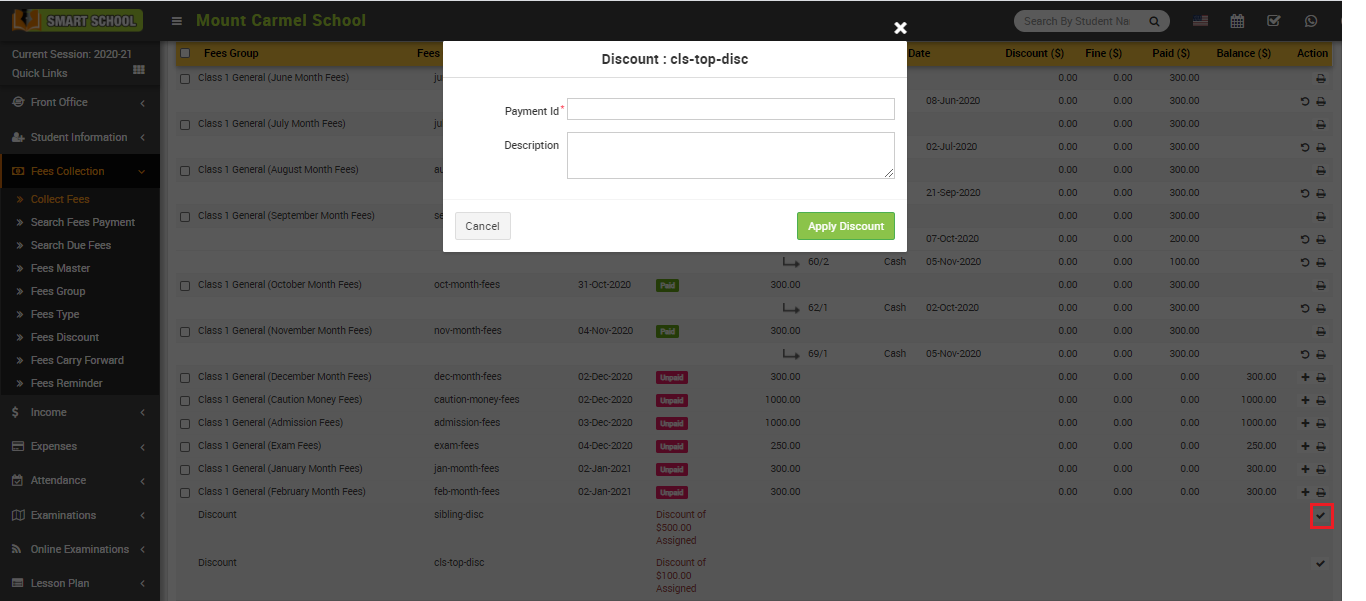Tick the Caution Money Fees row checkbox
The image size is (1366, 601).
(185, 400)
